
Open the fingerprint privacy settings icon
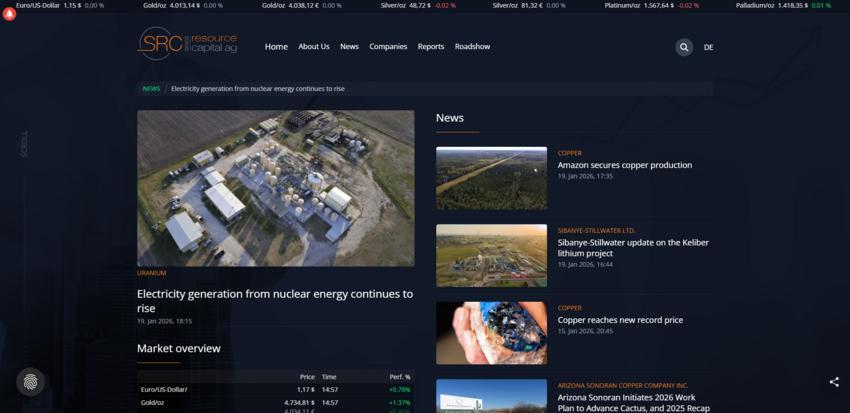pos(30,381)
